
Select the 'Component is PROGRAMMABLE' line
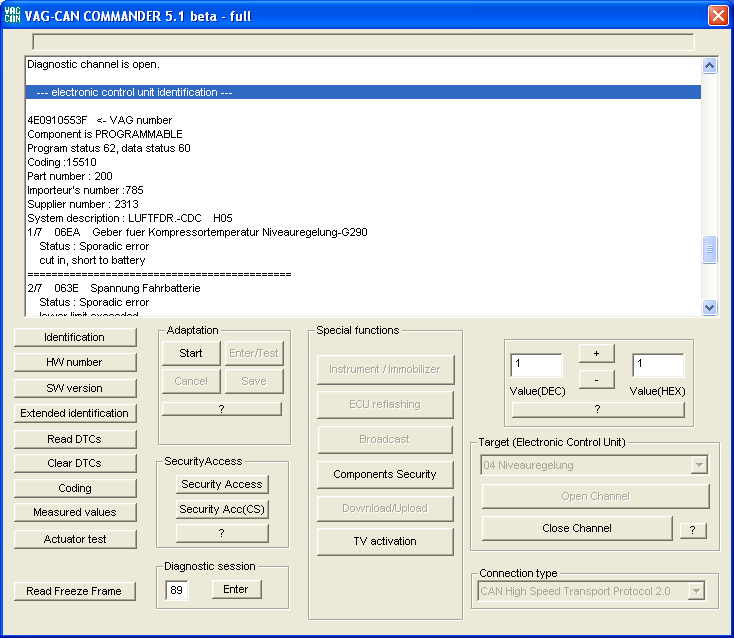363,134
